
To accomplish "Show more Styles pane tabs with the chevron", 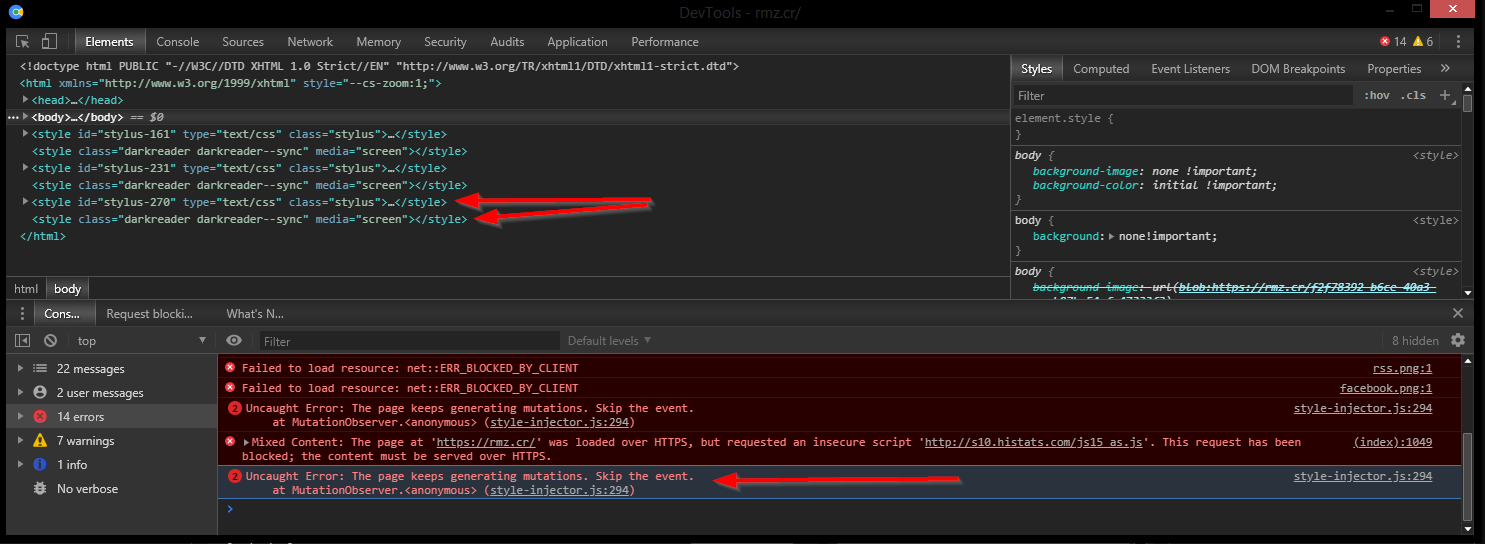I will [1445, 68].
